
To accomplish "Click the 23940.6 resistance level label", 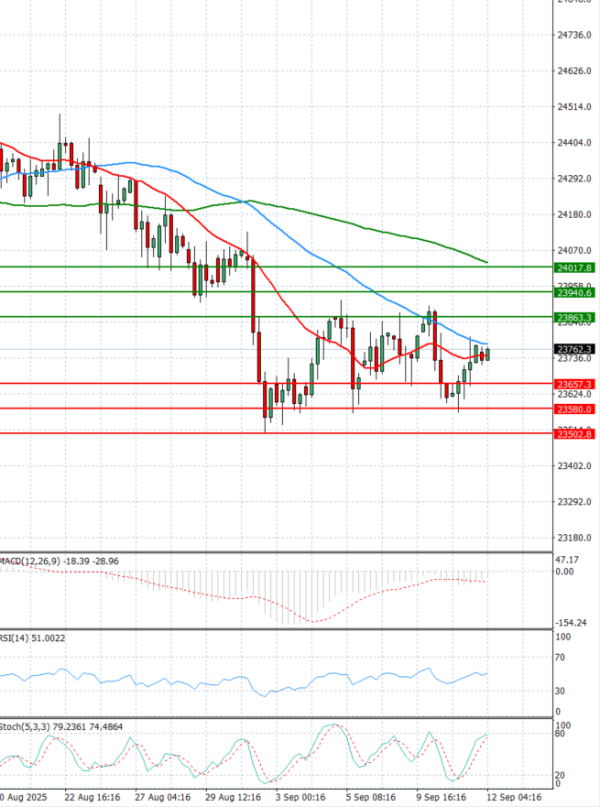I will pyautogui.click(x=574, y=292).
